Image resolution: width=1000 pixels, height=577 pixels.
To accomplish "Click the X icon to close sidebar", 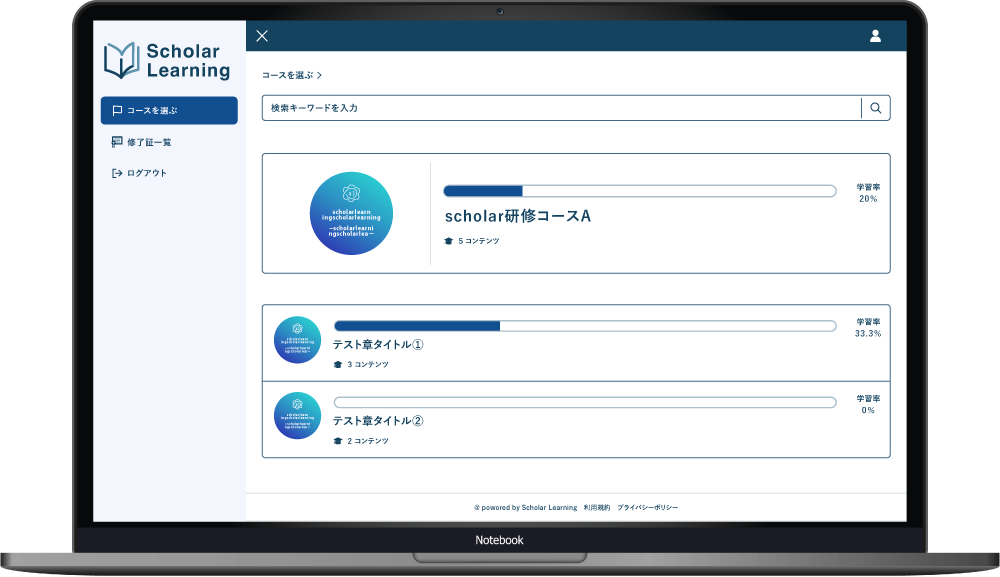I will point(262,36).
